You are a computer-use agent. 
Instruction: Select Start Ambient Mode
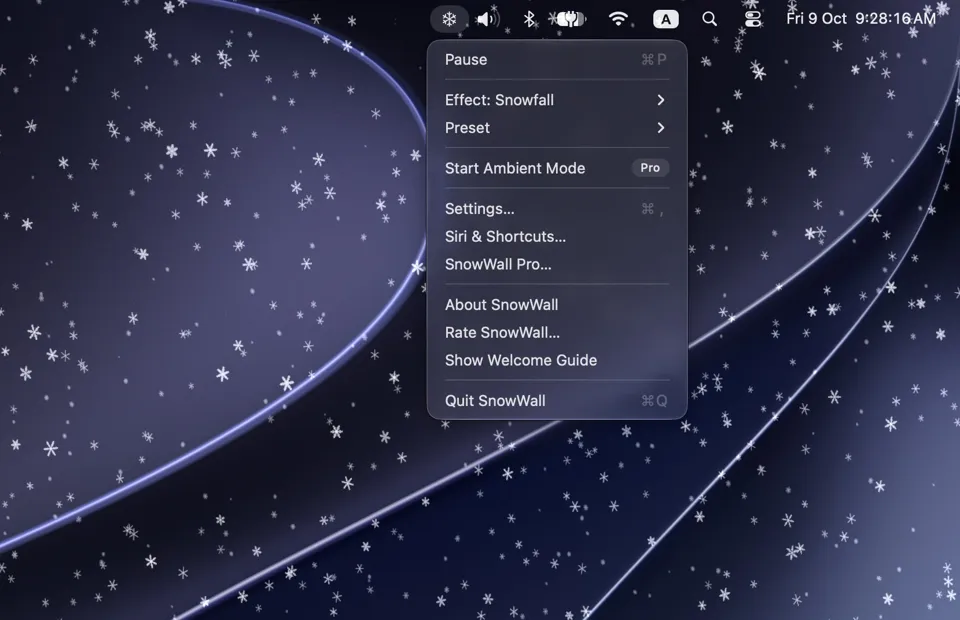557,168
